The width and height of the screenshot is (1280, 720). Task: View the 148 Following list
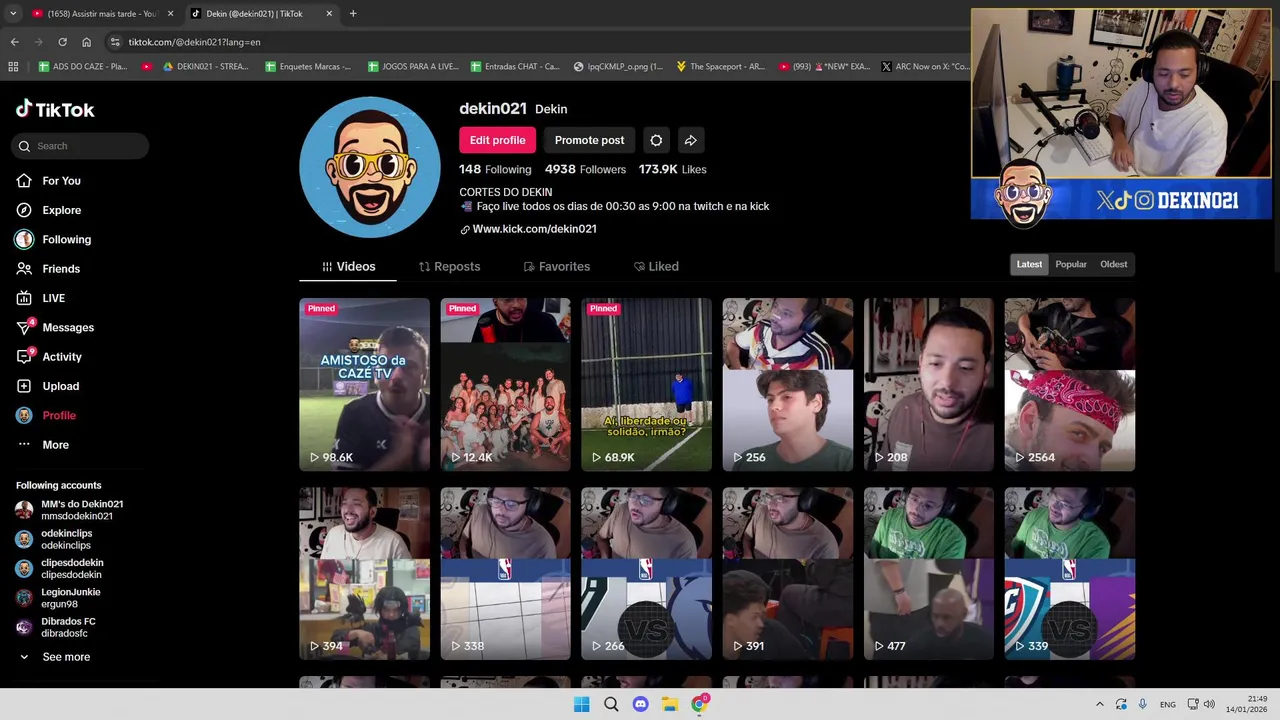tap(495, 170)
